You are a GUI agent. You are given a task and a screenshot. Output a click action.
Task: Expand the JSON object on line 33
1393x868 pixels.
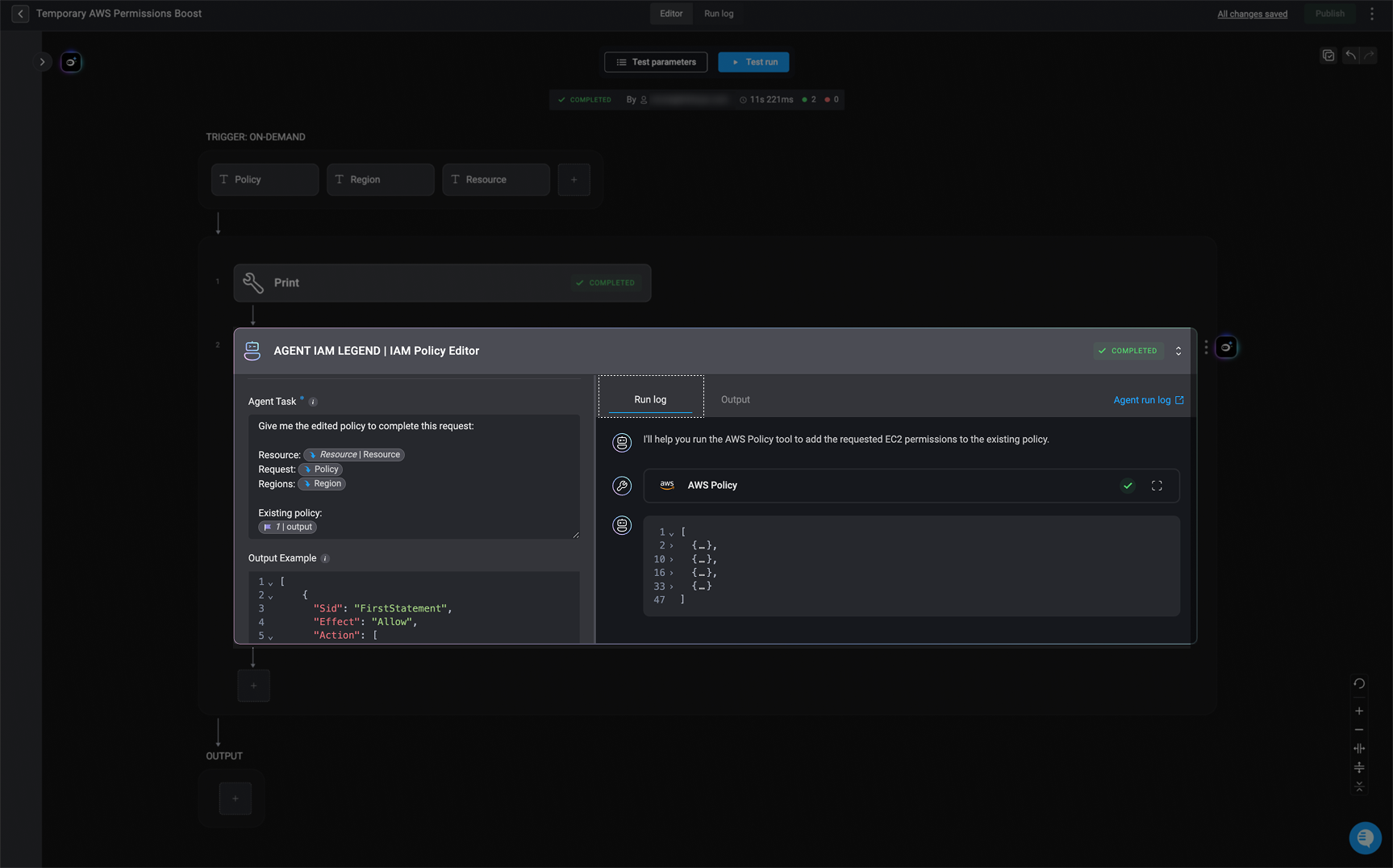(671, 586)
